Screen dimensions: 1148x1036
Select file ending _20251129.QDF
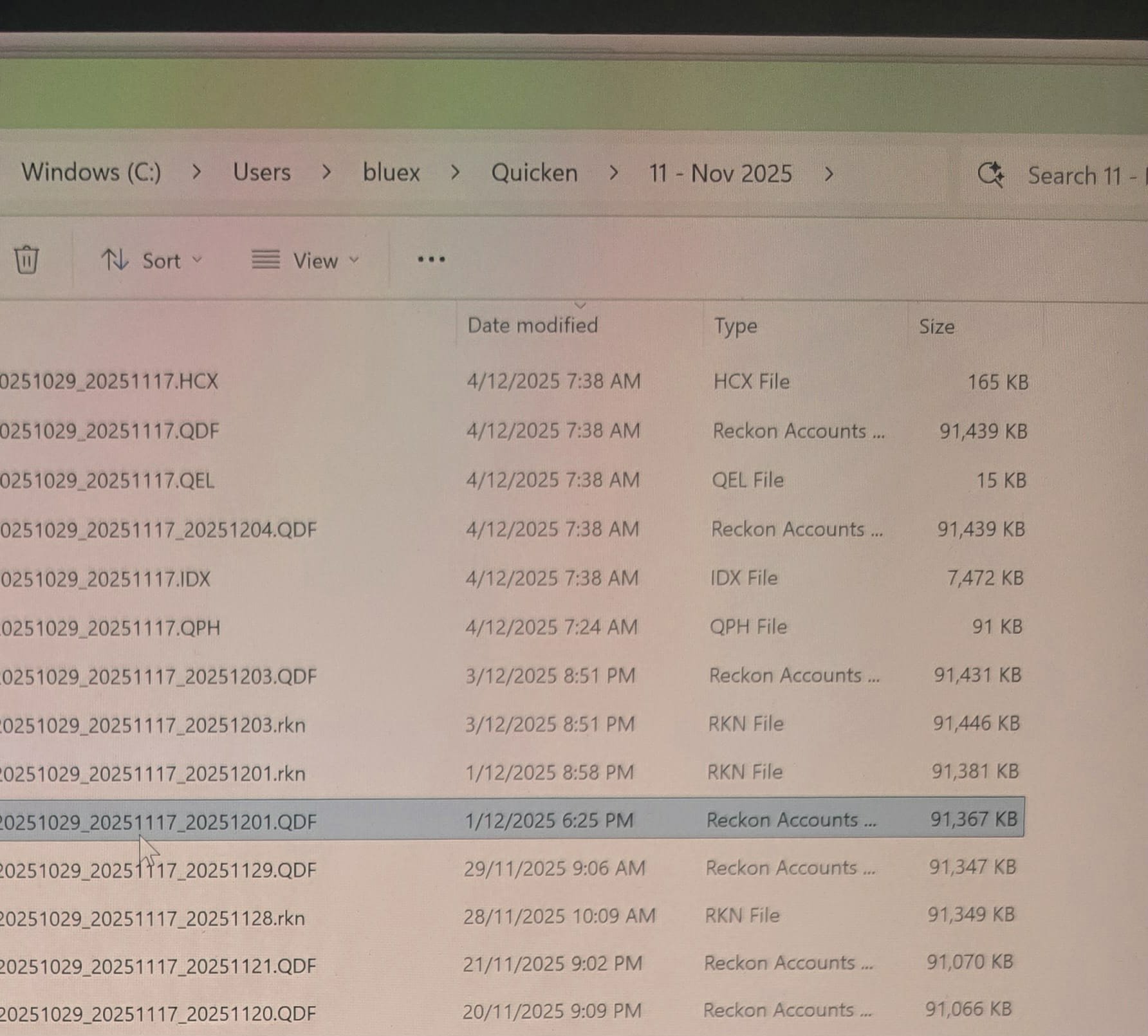click(x=158, y=870)
